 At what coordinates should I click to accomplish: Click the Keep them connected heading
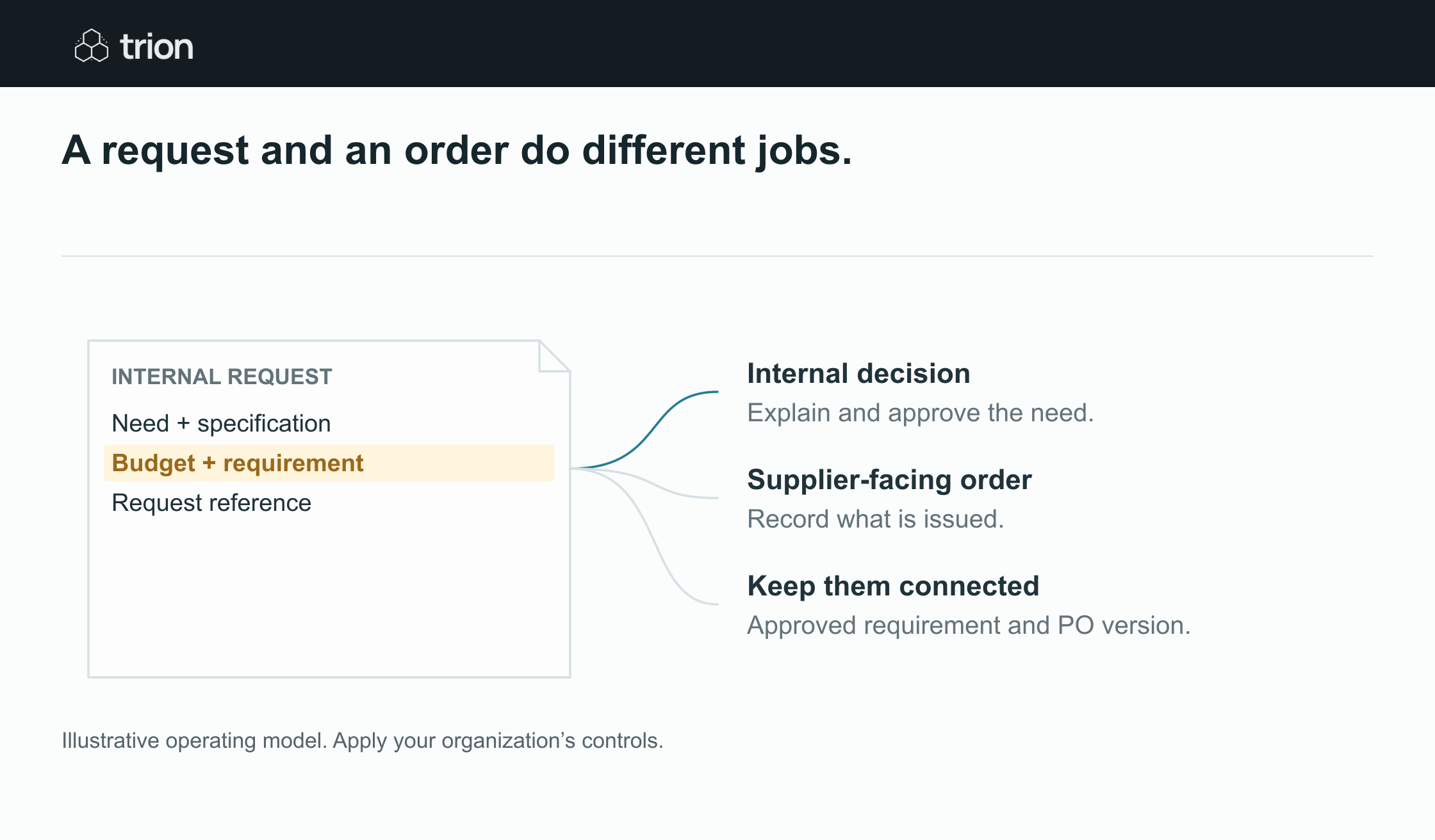pyautogui.click(x=893, y=586)
